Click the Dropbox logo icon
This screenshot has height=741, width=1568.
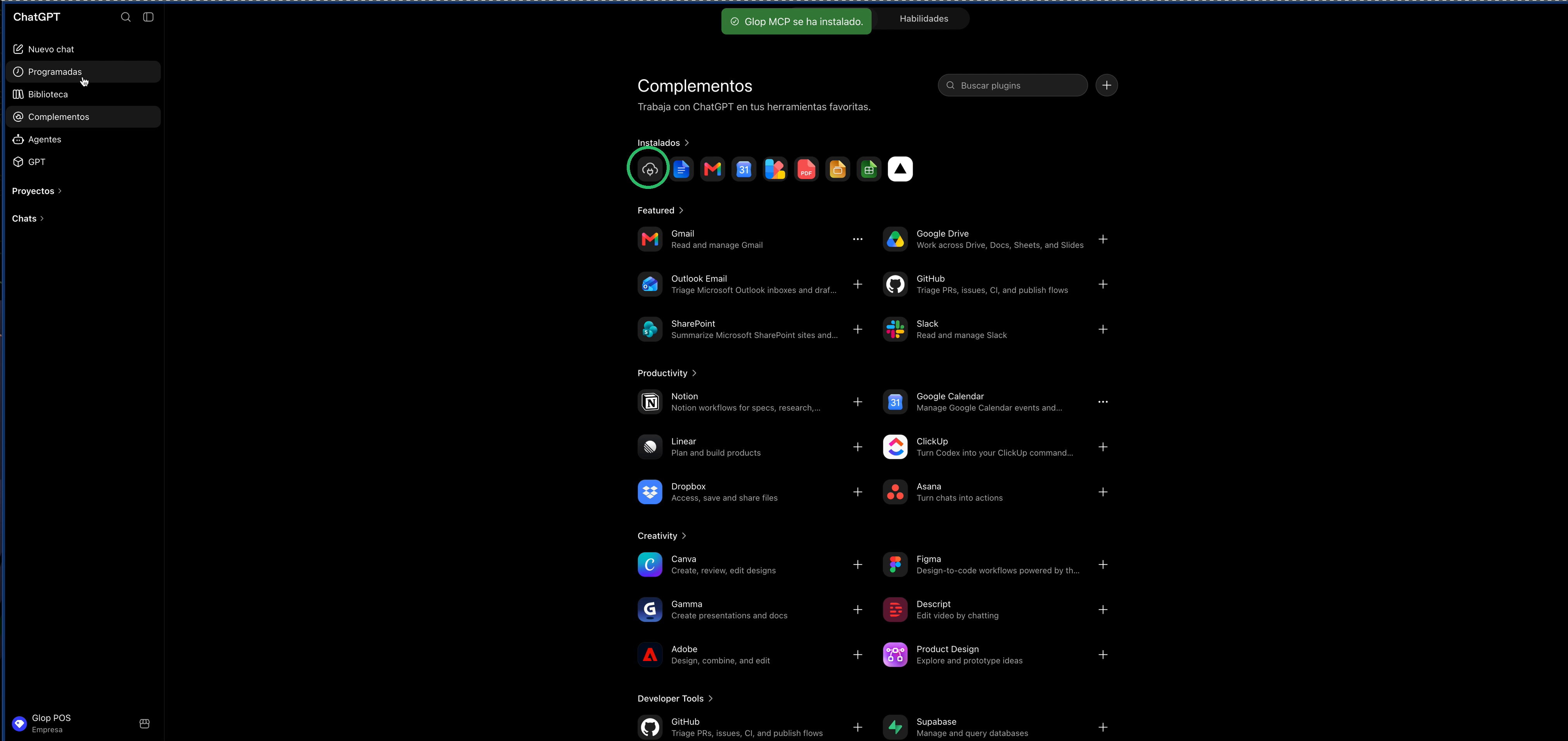coord(650,492)
